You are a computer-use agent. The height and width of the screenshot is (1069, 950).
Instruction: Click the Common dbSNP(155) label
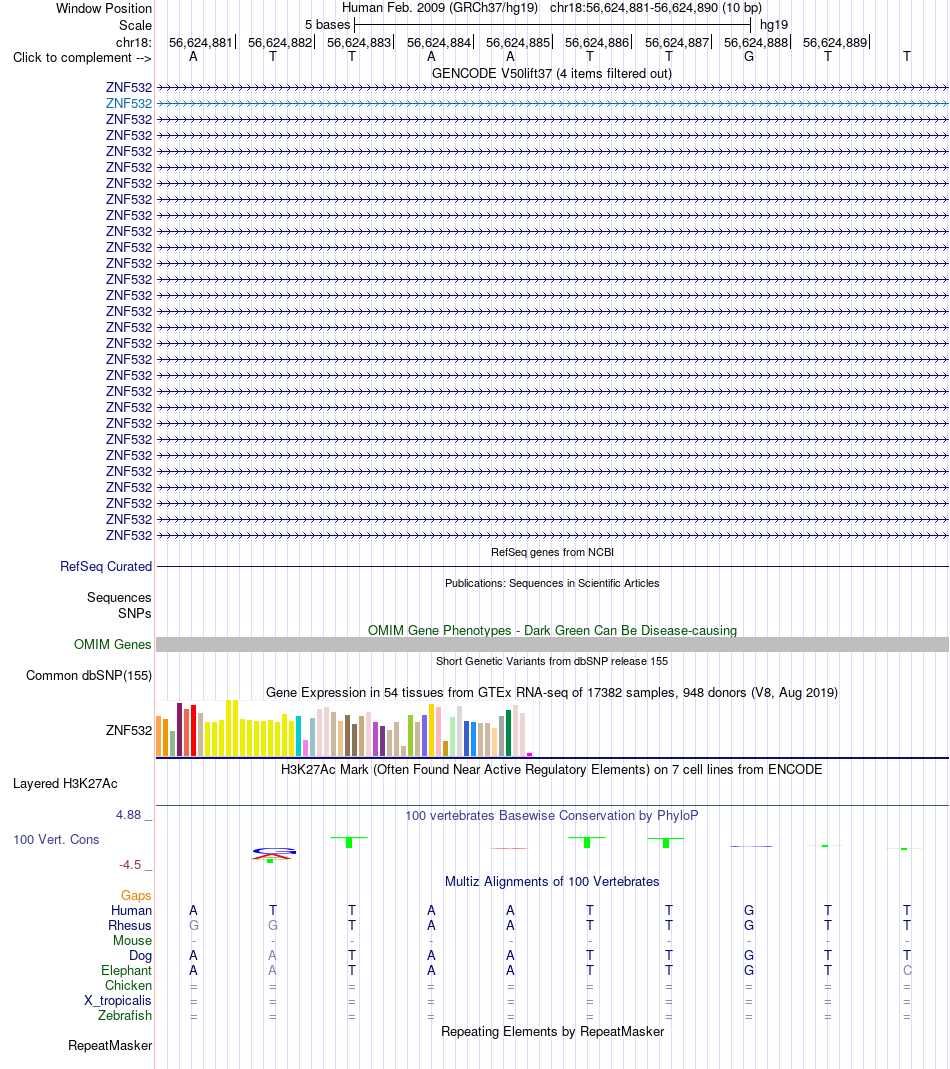click(x=89, y=676)
